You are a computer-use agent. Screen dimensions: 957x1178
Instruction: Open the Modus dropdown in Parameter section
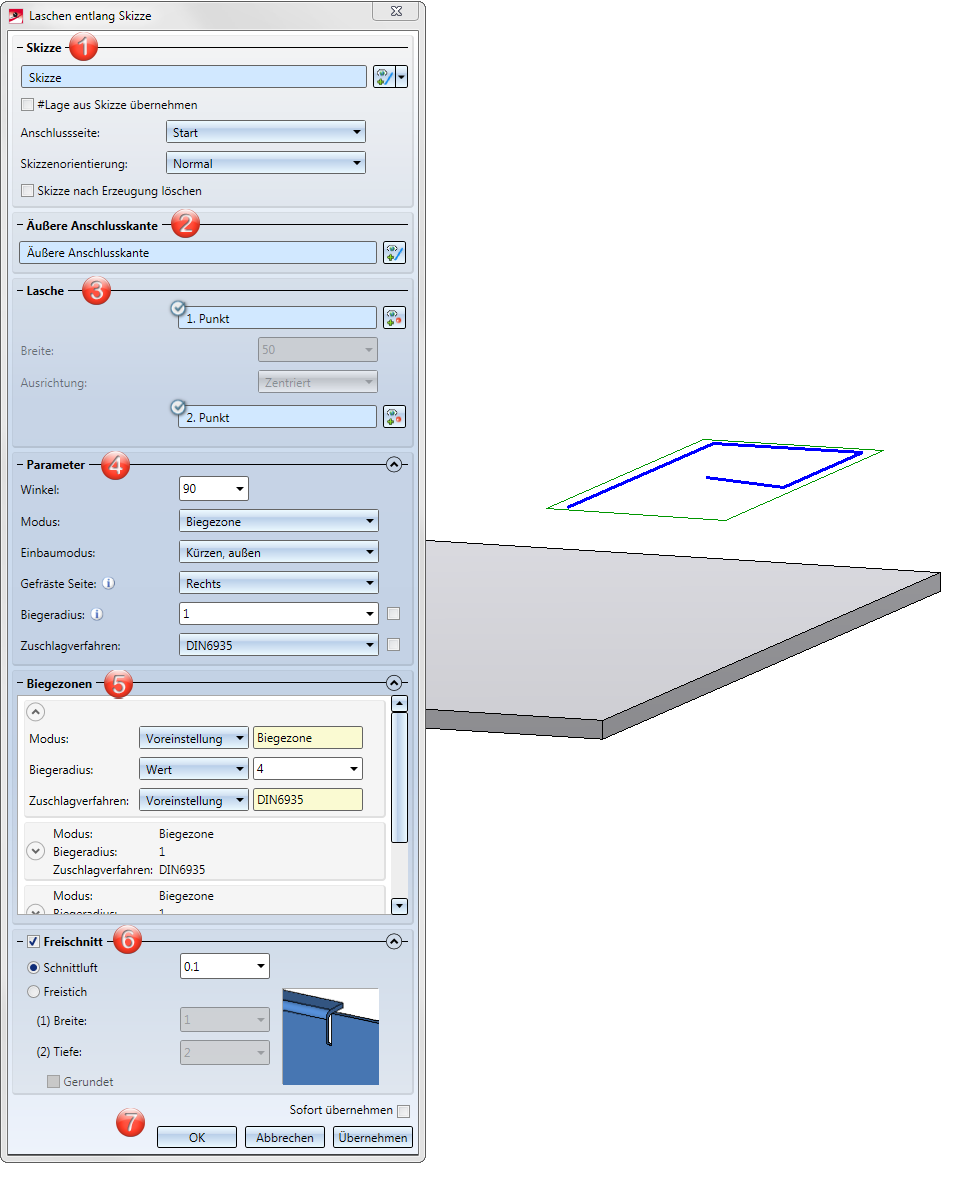[x=279, y=521]
